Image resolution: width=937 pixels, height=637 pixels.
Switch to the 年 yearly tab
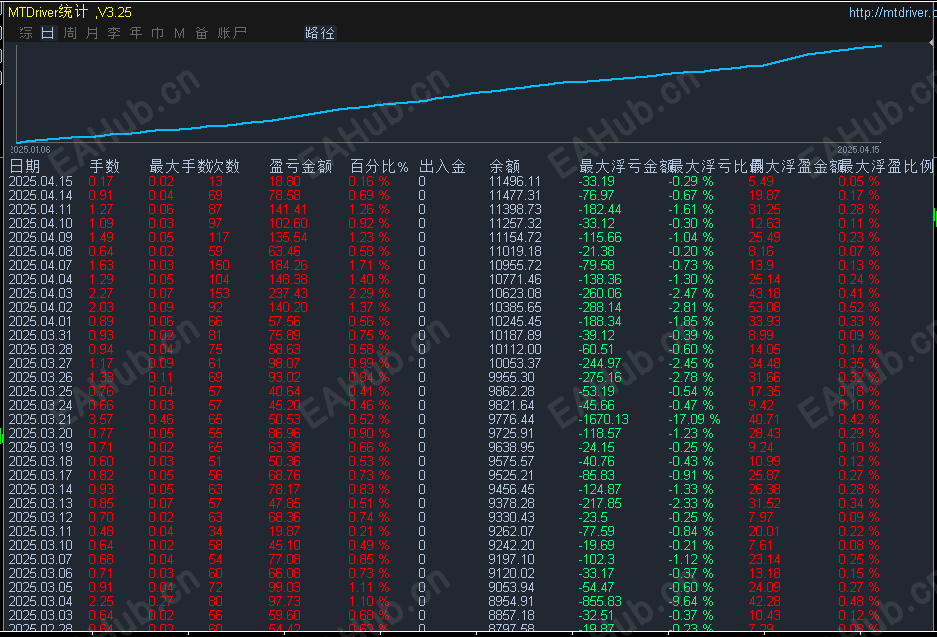point(136,33)
